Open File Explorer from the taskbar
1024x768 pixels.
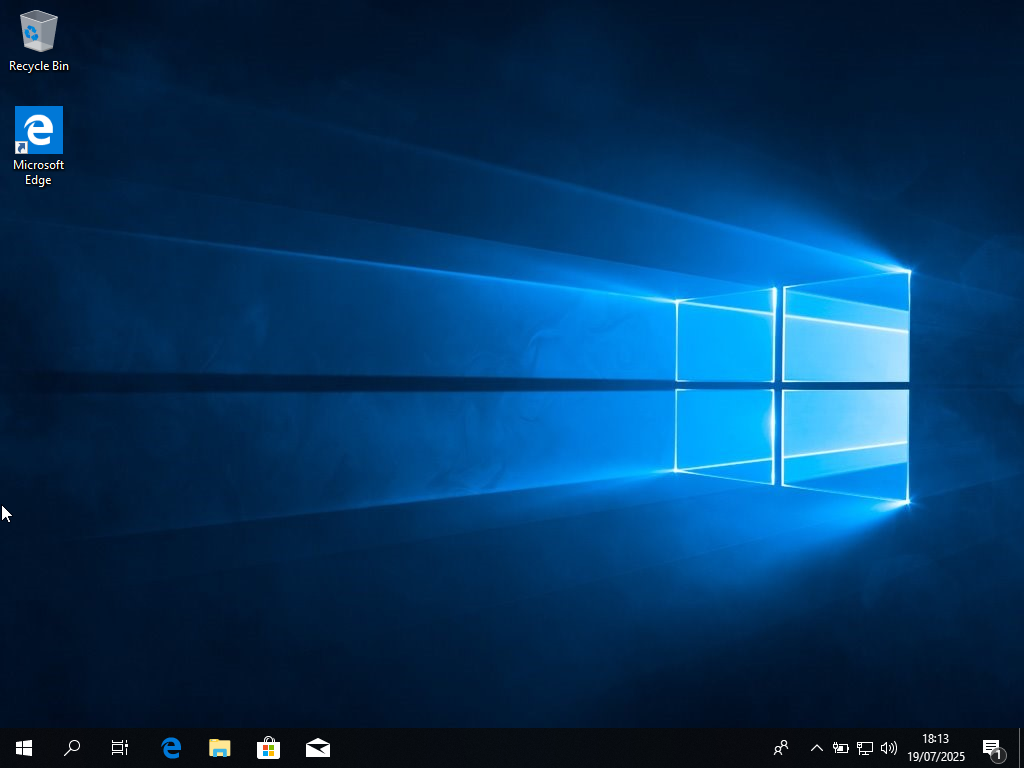point(219,747)
